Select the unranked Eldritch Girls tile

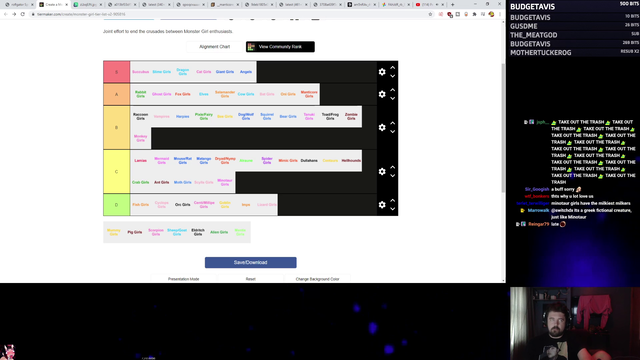point(198,232)
